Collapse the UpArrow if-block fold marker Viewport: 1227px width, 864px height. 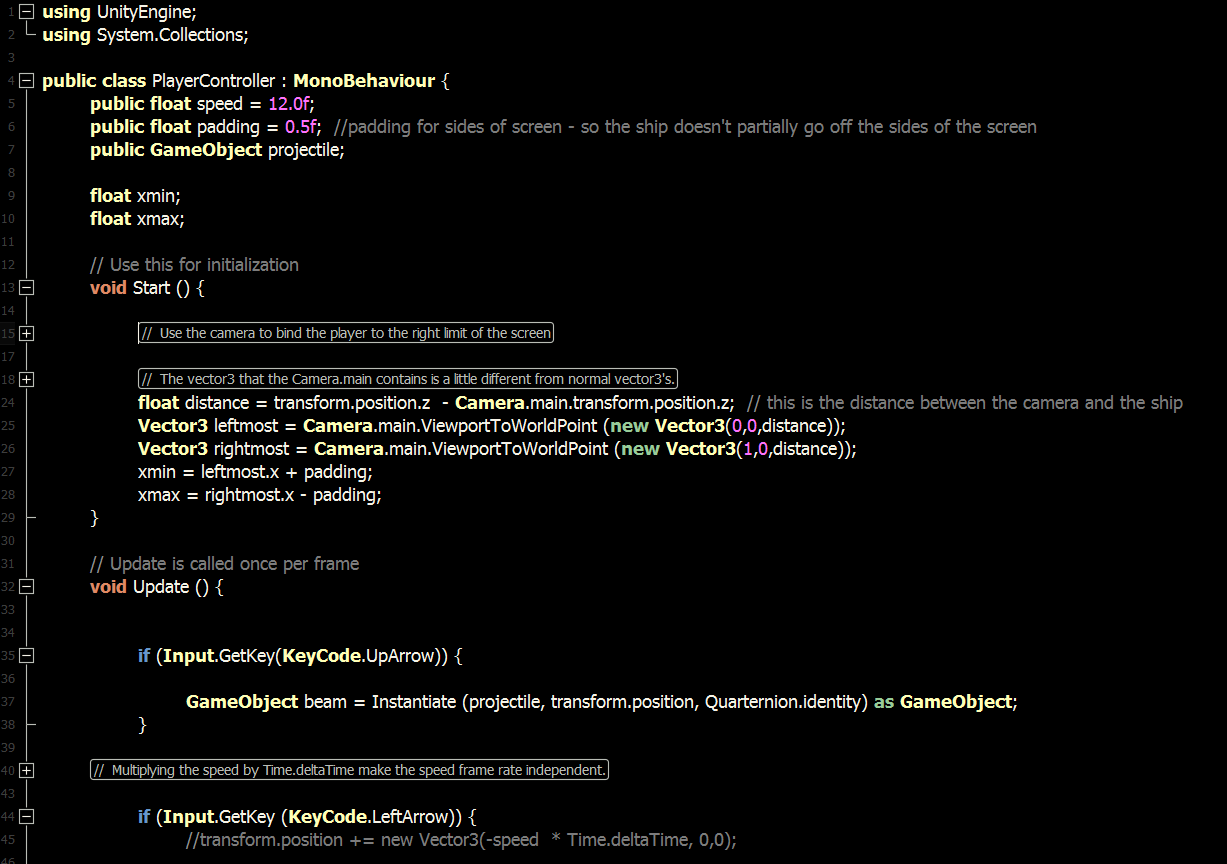click(26, 655)
